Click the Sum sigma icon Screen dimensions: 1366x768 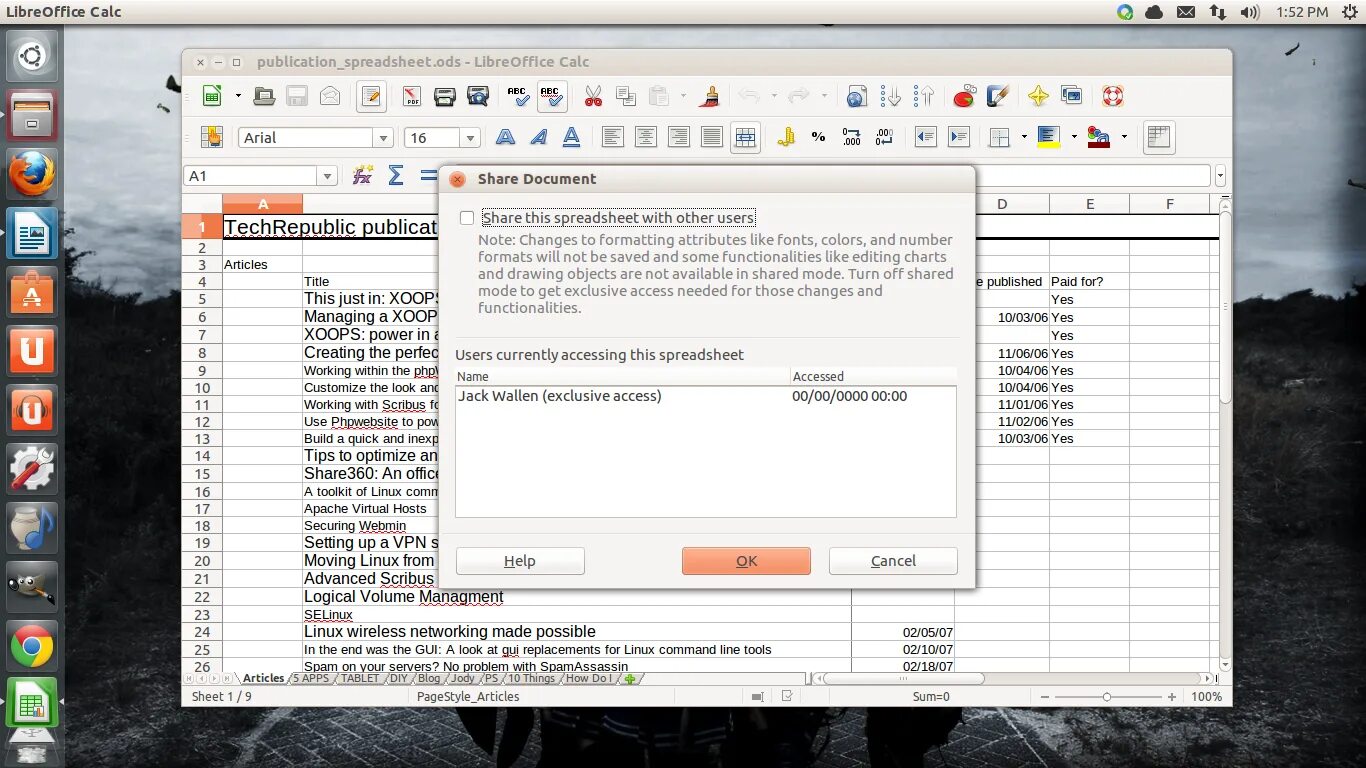tap(396, 176)
